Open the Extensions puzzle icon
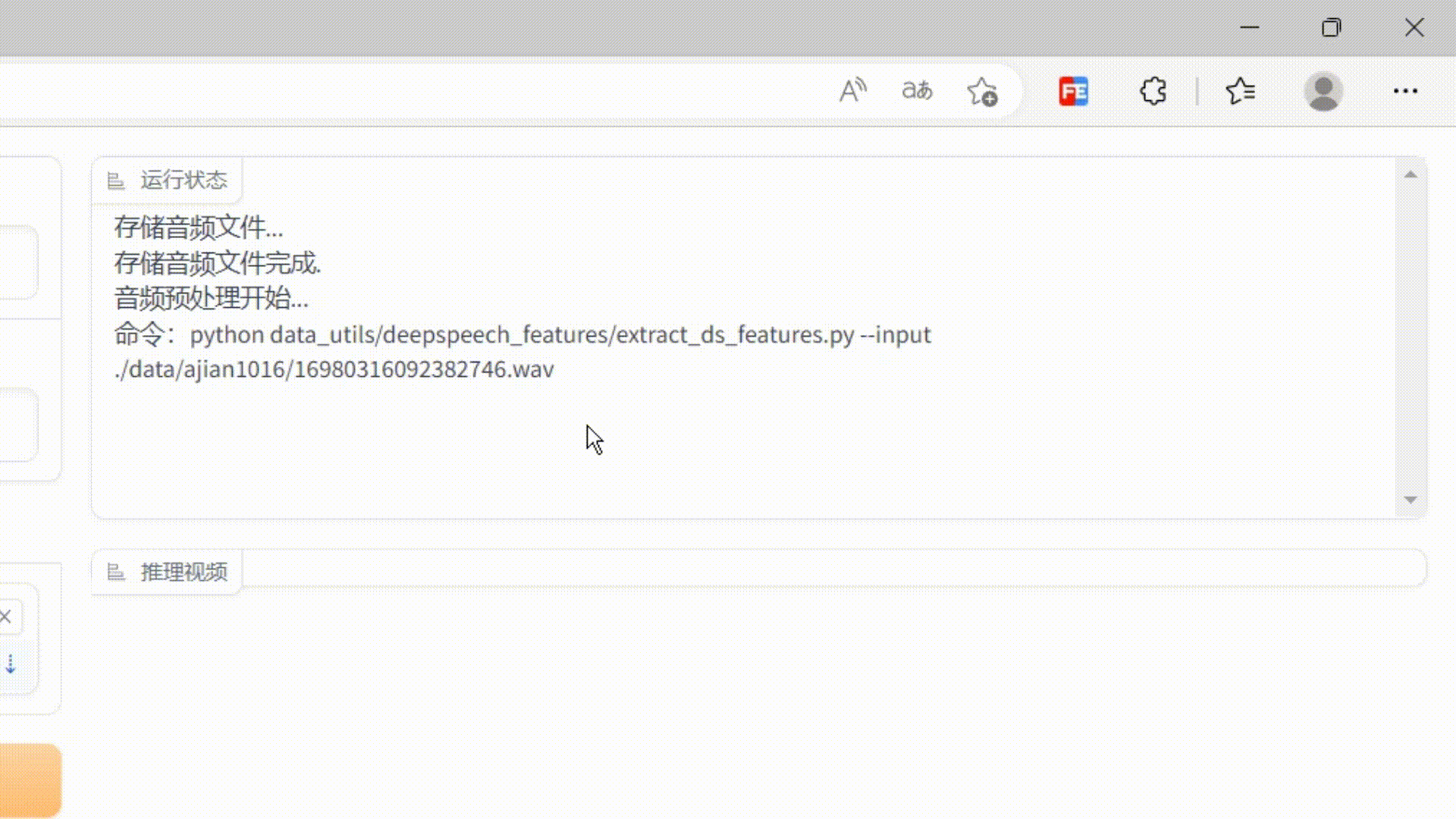 click(1153, 92)
